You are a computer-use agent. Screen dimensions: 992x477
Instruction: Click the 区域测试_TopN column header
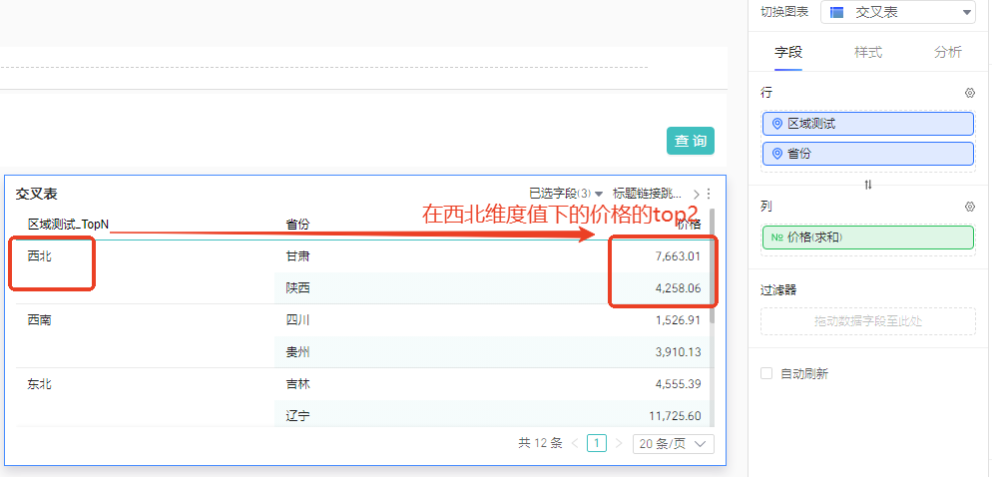coord(68,224)
